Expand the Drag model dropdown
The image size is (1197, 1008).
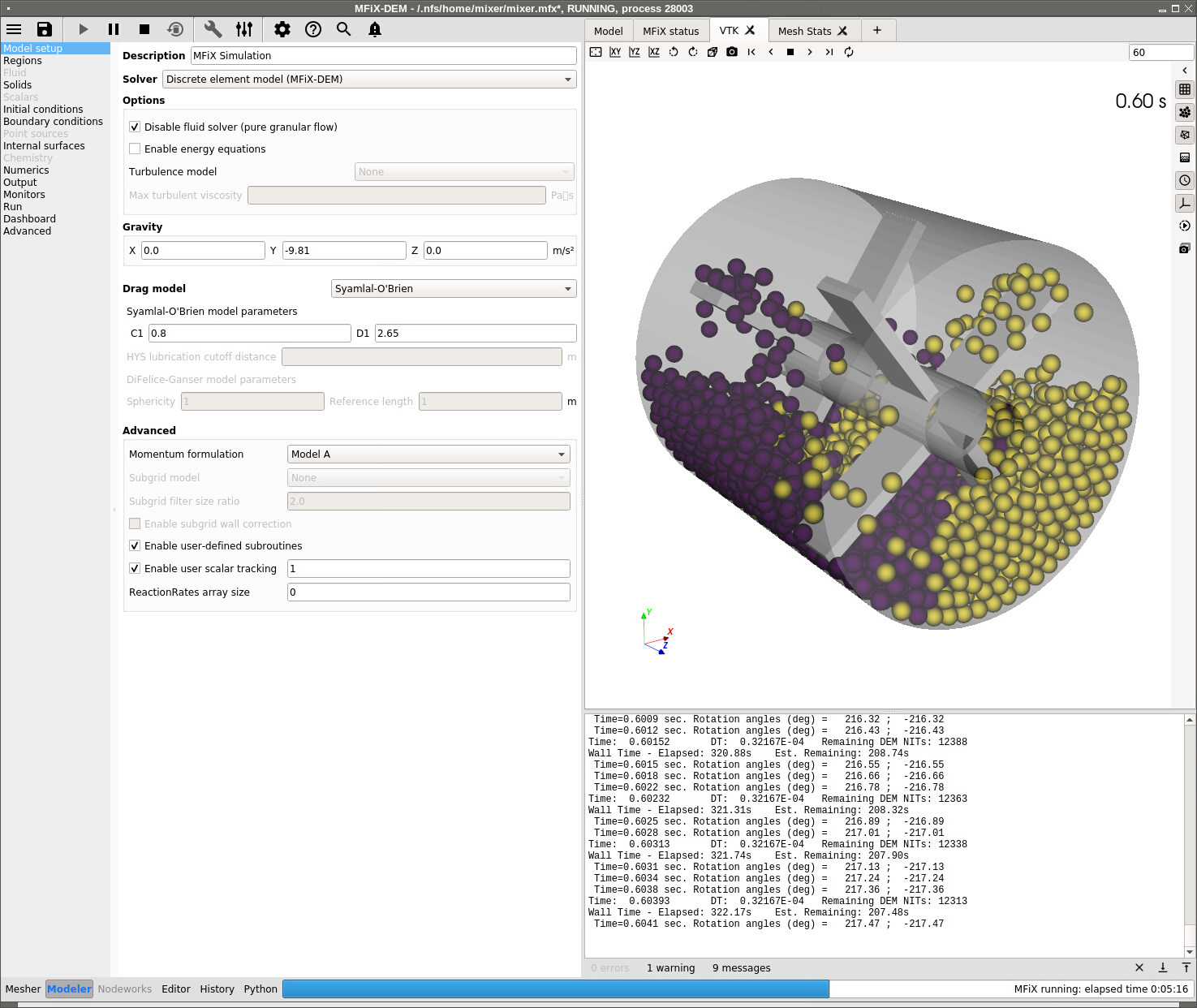[x=454, y=289]
